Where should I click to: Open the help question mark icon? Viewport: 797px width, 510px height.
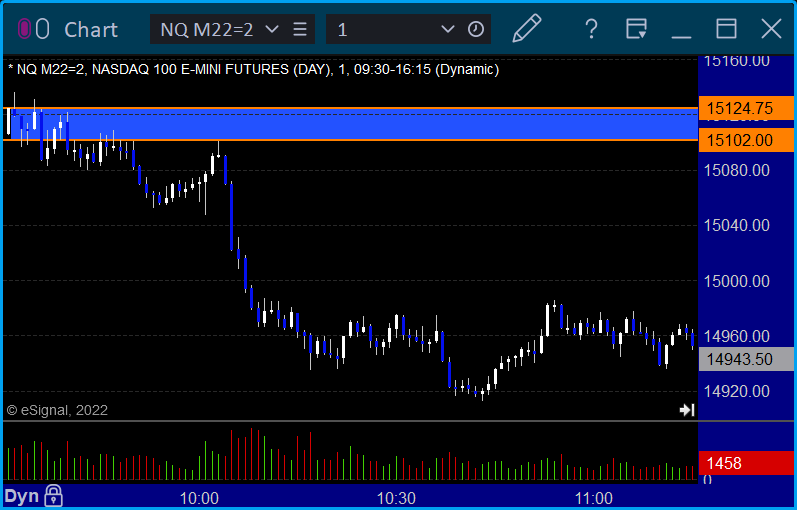[591, 29]
